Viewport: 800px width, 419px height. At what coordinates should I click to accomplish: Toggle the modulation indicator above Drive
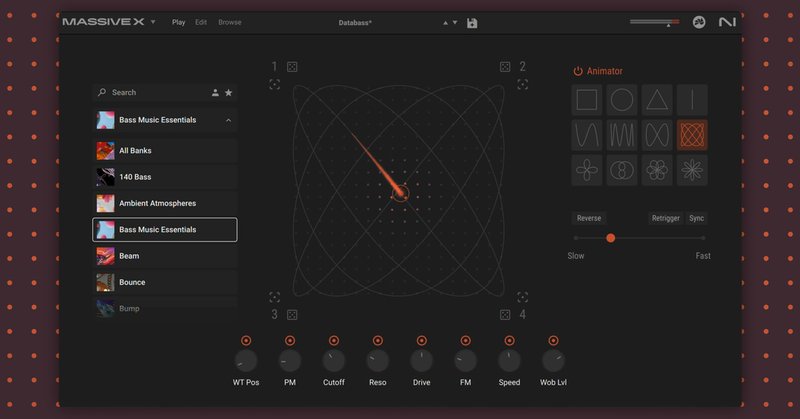(421, 340)
